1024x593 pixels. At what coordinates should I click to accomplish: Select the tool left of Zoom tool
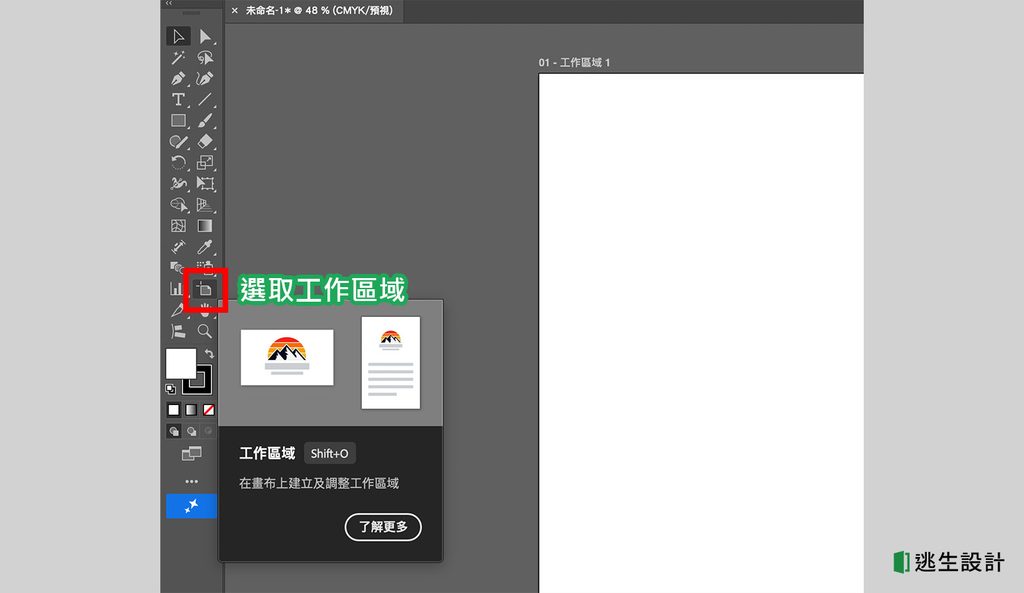178,331
